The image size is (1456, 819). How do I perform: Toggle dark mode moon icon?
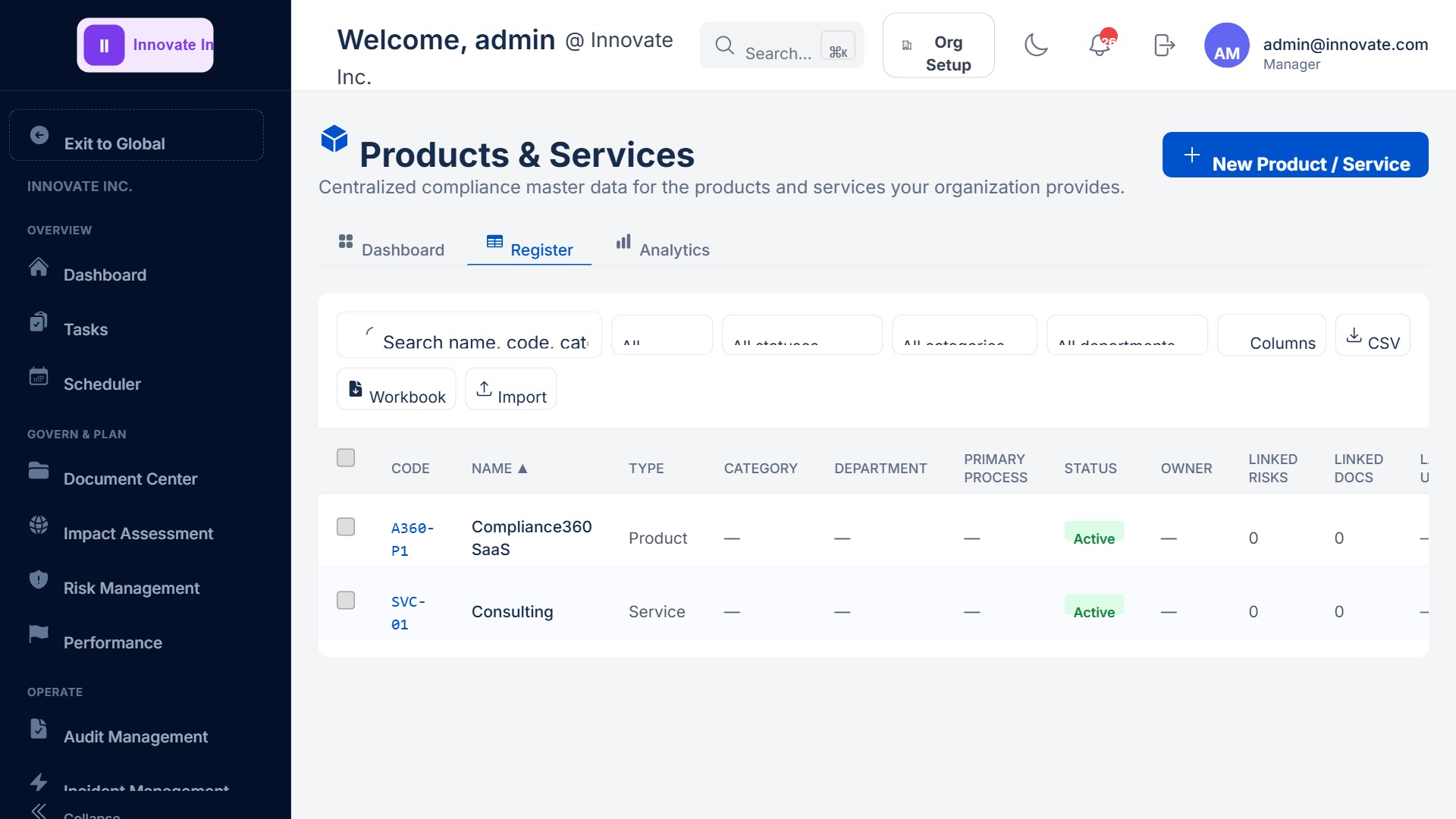point(1036,45)
